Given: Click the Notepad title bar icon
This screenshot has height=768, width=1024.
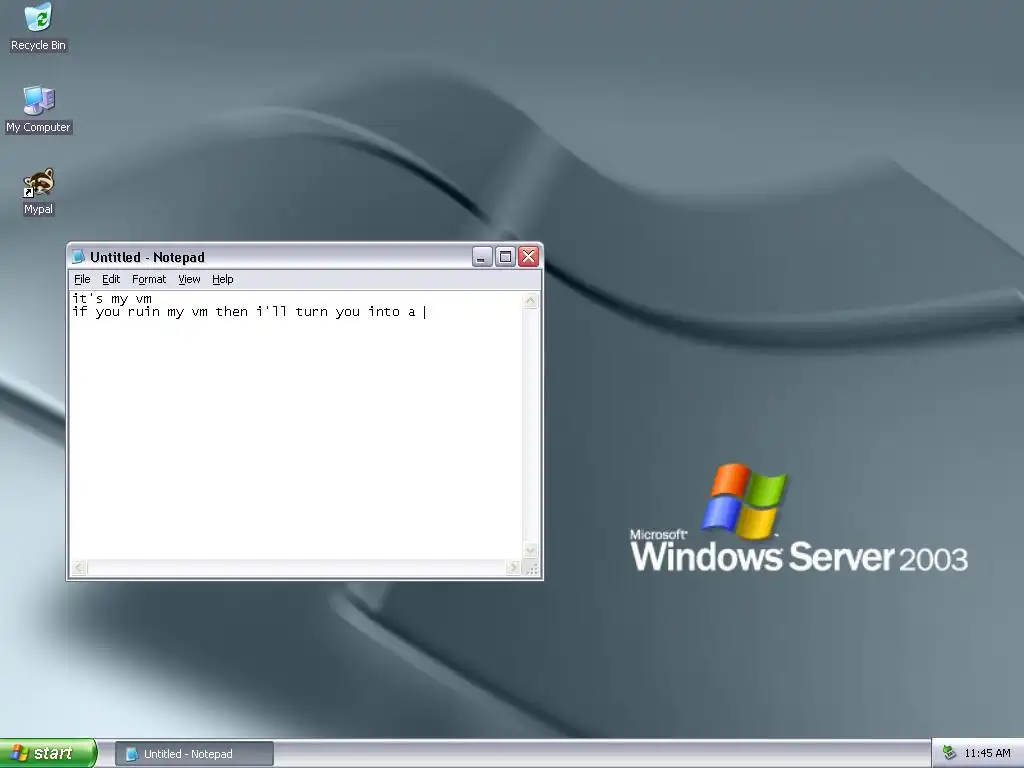Looking at the screenshot, I should click(79, 257).
